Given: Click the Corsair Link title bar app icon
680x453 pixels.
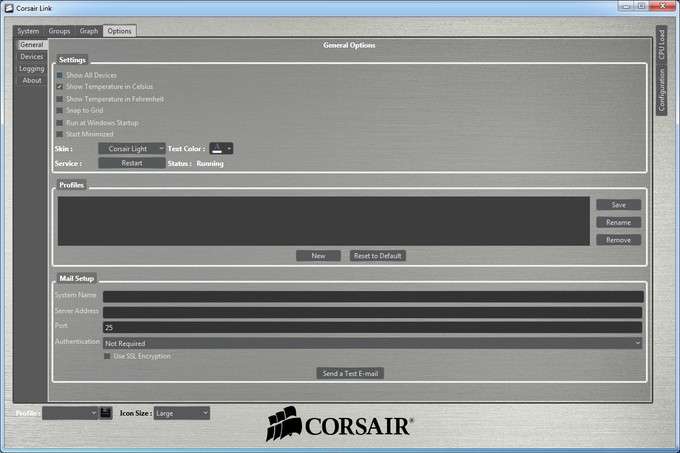Looking at the screenshot, I should pyautogui.click(x=9, y=8).
